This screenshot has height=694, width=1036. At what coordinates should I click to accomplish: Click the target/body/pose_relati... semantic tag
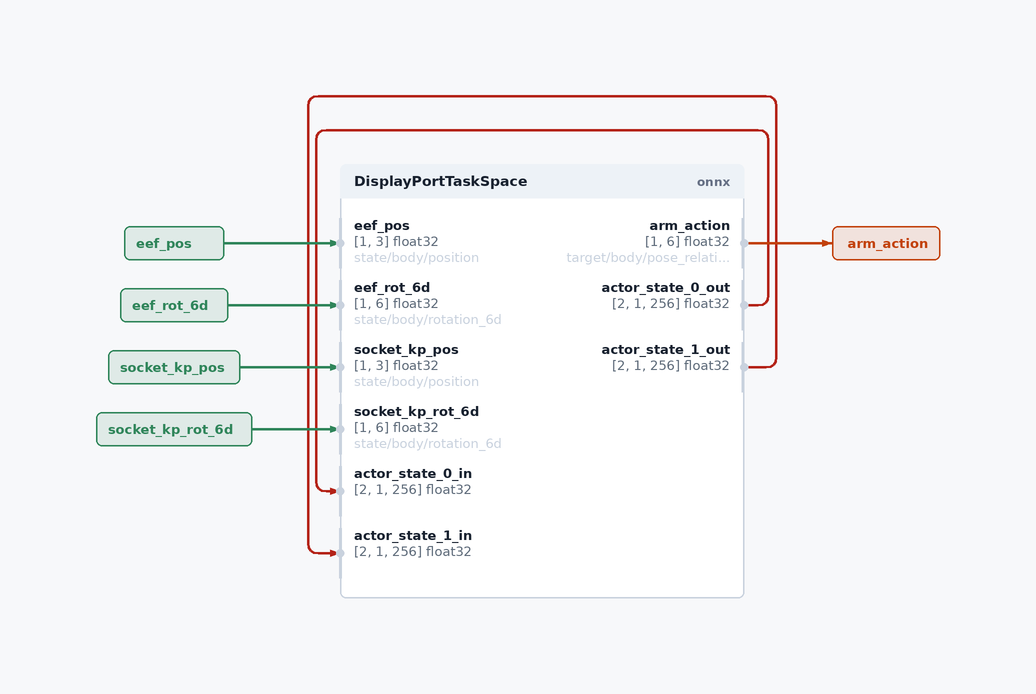[648, 258]
